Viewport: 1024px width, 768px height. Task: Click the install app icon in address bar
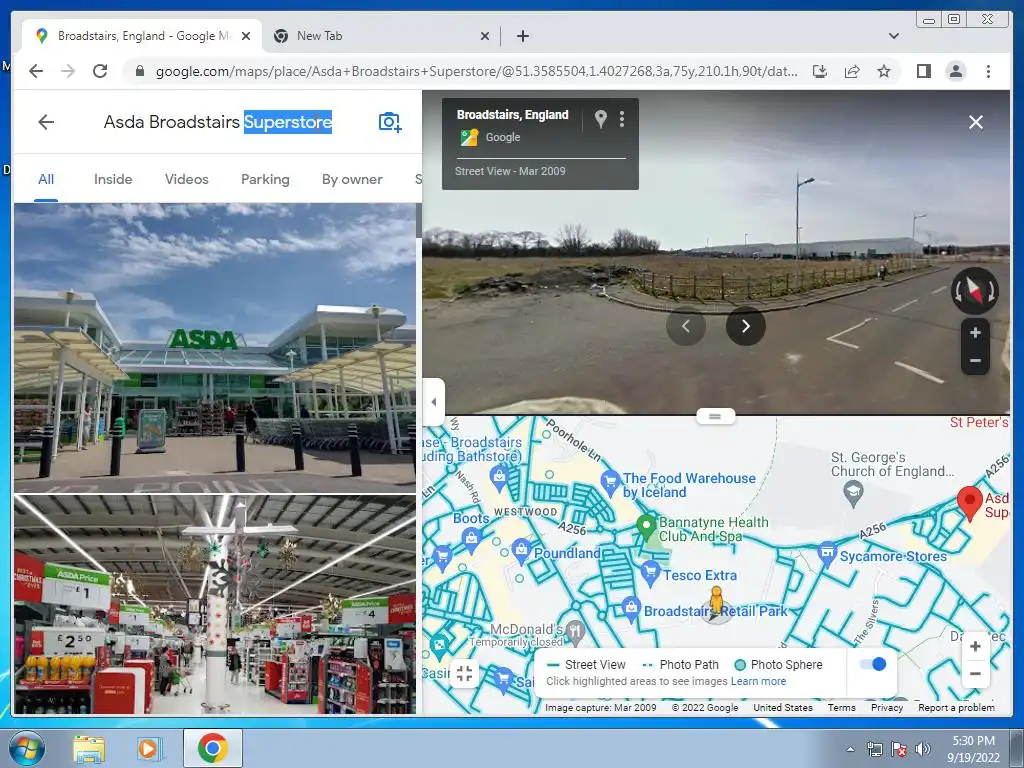coord(820,71)
